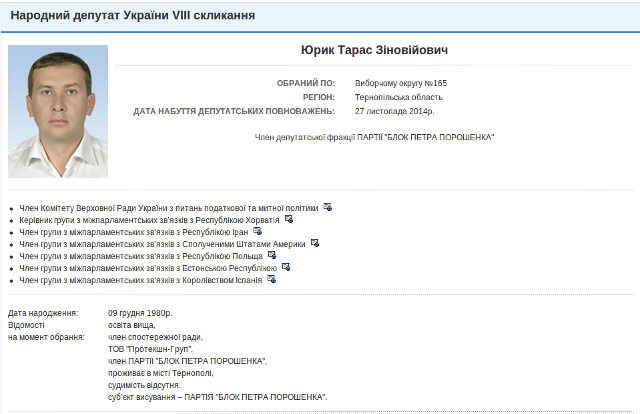Click the deputy's portrait photo
Viewport: 640px width, 414px height.
point(58,111)
